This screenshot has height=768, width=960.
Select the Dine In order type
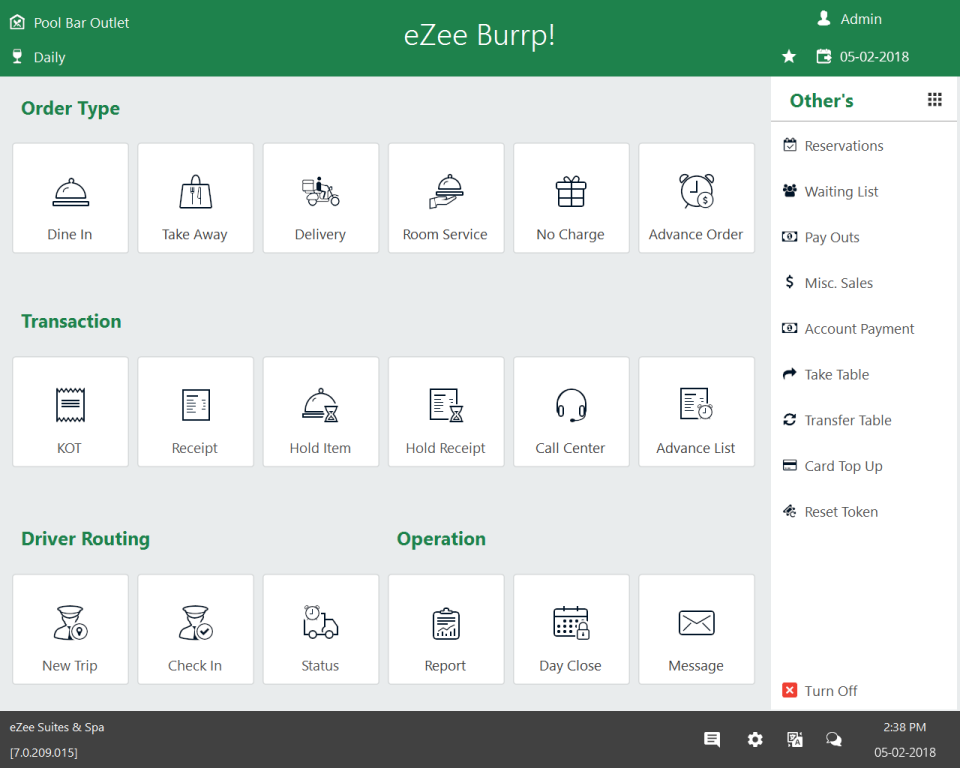[x=70, y=198]
